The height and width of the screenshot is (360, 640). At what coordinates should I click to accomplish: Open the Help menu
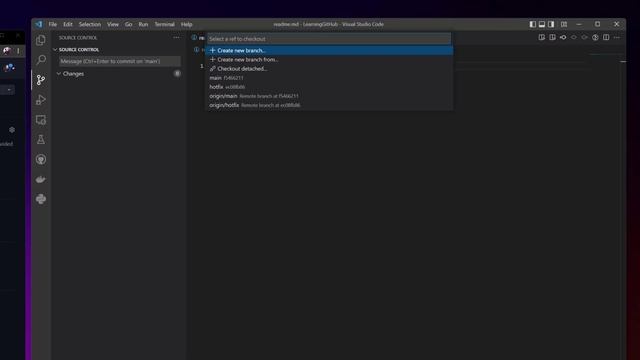pos(187,24)
